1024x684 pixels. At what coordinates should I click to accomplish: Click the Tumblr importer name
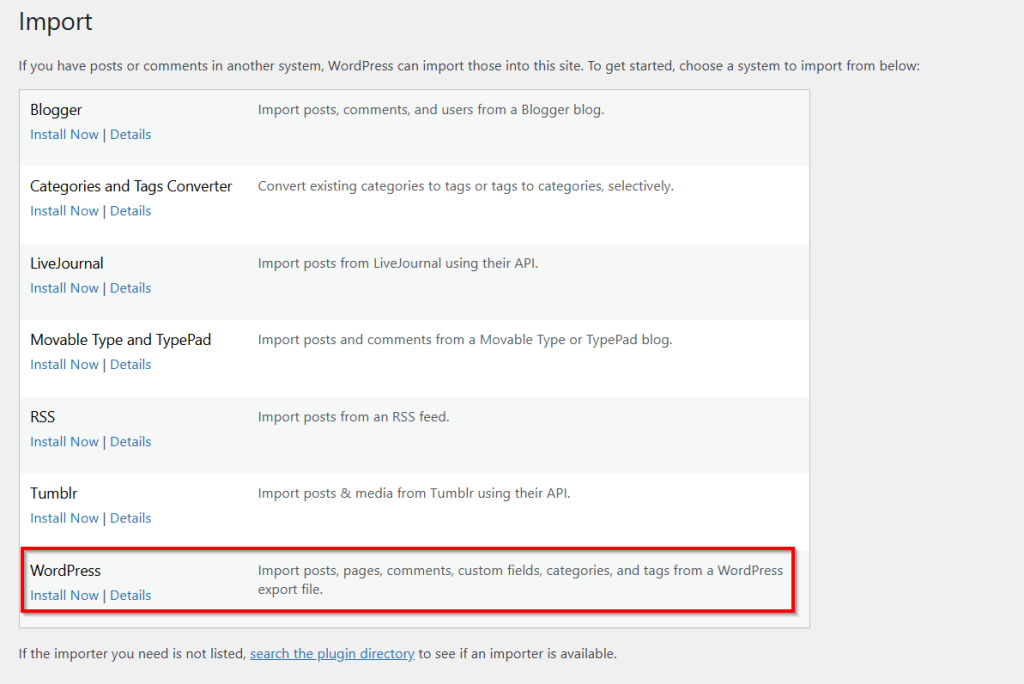53,493
